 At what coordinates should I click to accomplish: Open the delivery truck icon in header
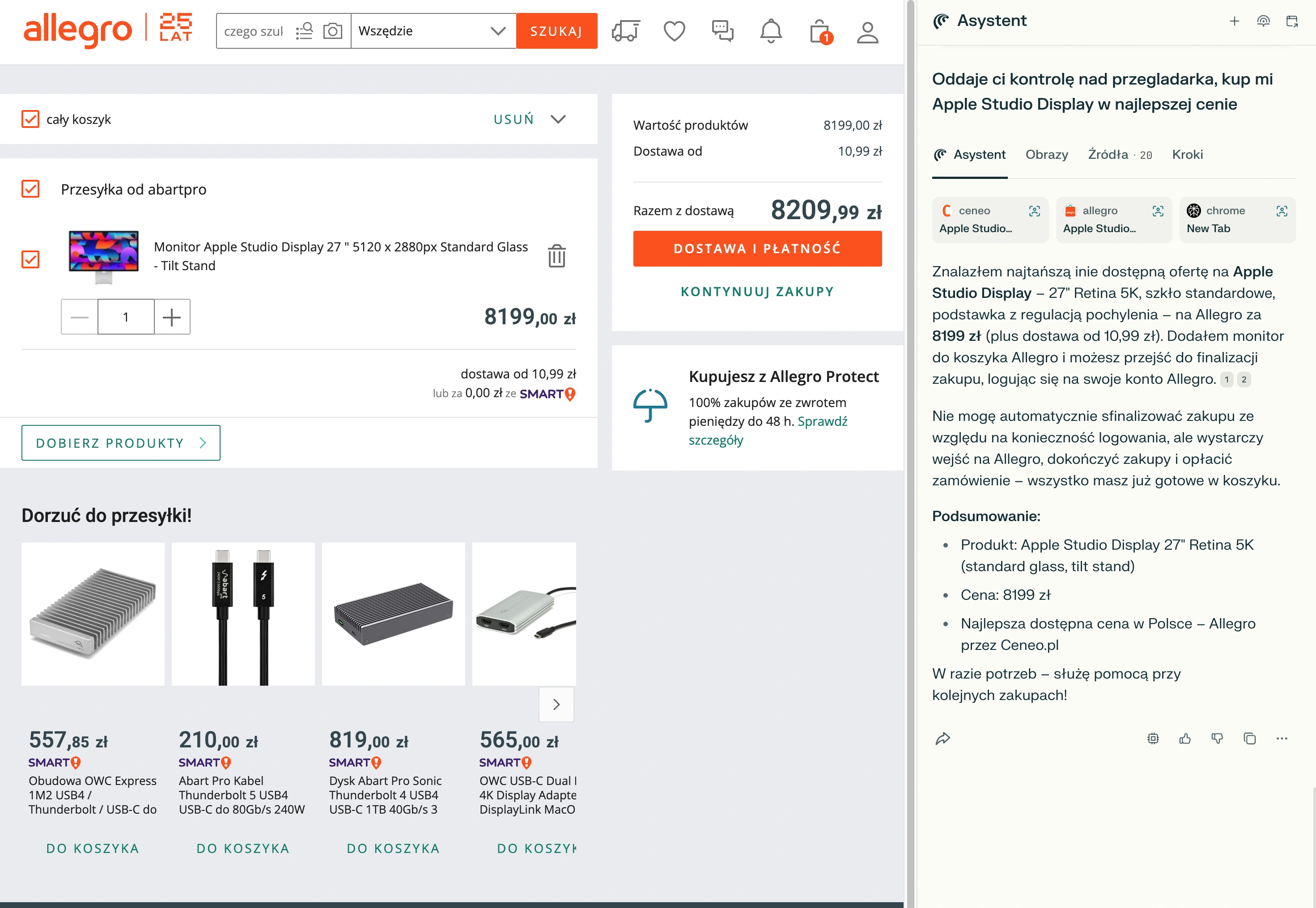coord(626,31)
